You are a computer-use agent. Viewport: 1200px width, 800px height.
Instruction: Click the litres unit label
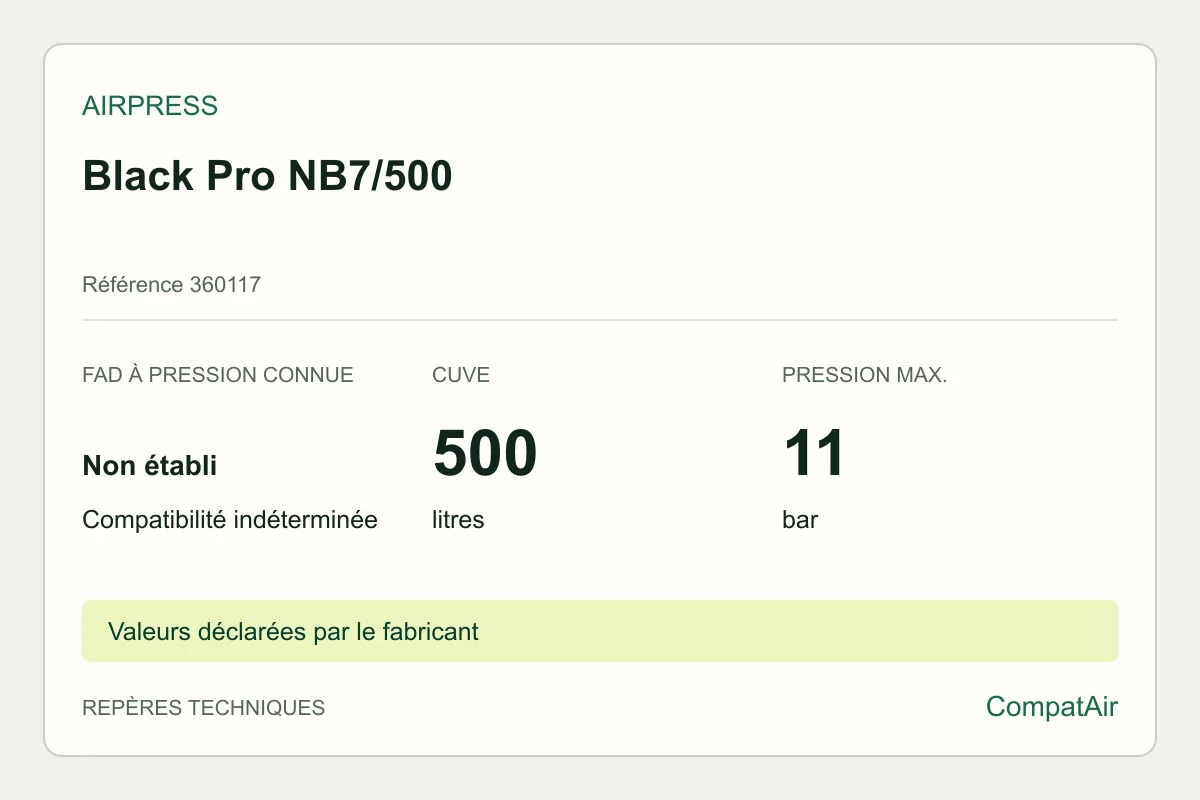pos(458,520)
